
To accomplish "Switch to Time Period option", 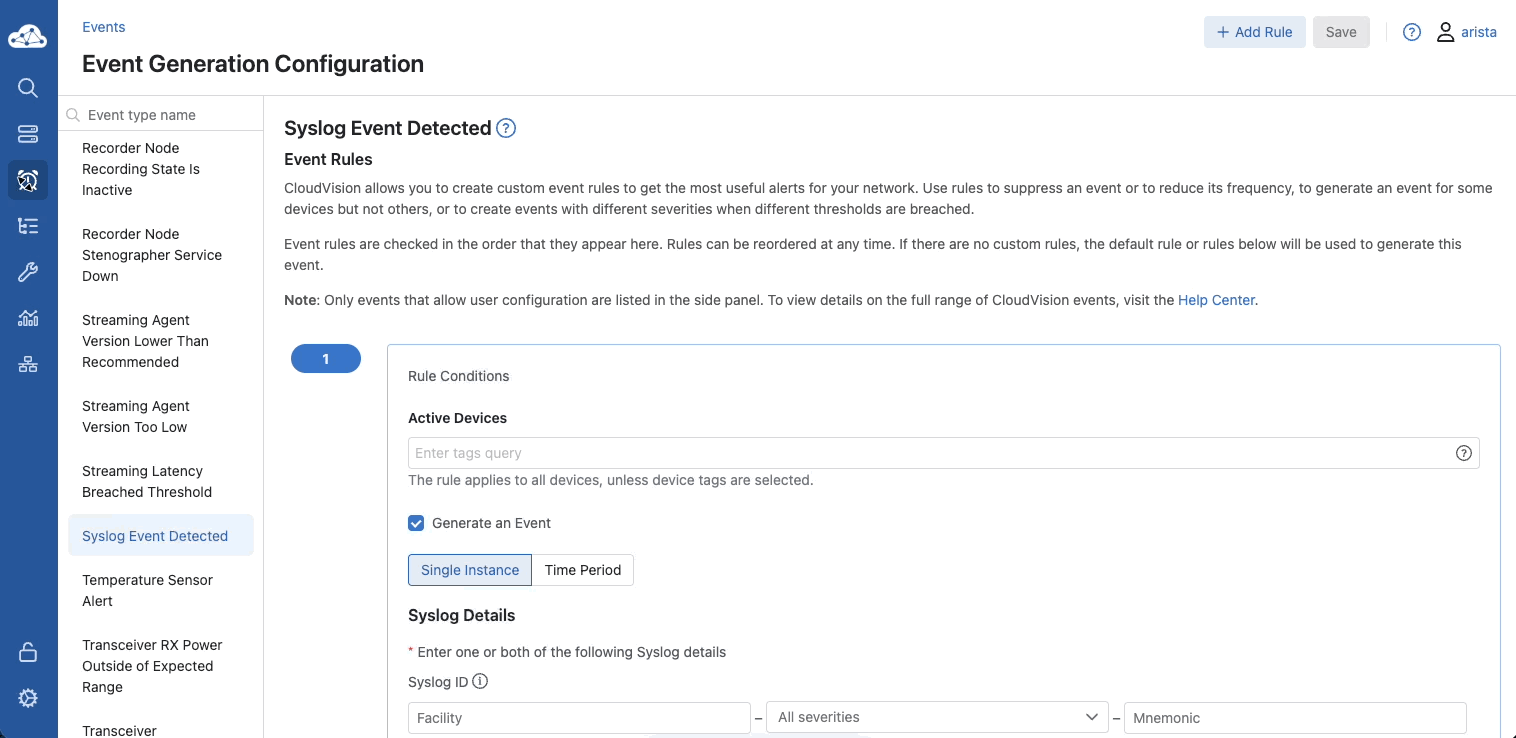I will 582,570.
